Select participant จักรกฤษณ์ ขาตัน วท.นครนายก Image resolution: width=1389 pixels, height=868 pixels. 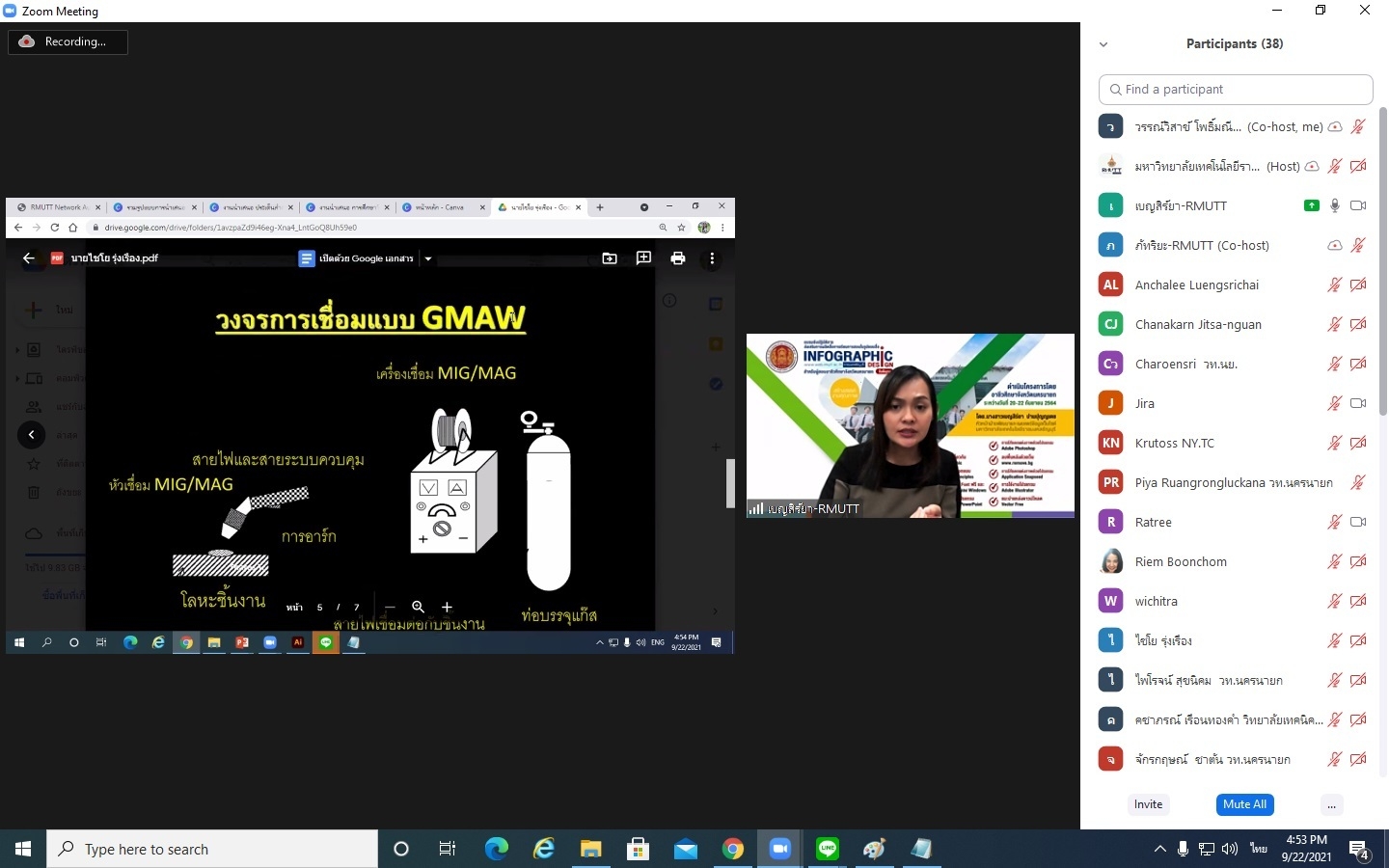[1212, 759]
